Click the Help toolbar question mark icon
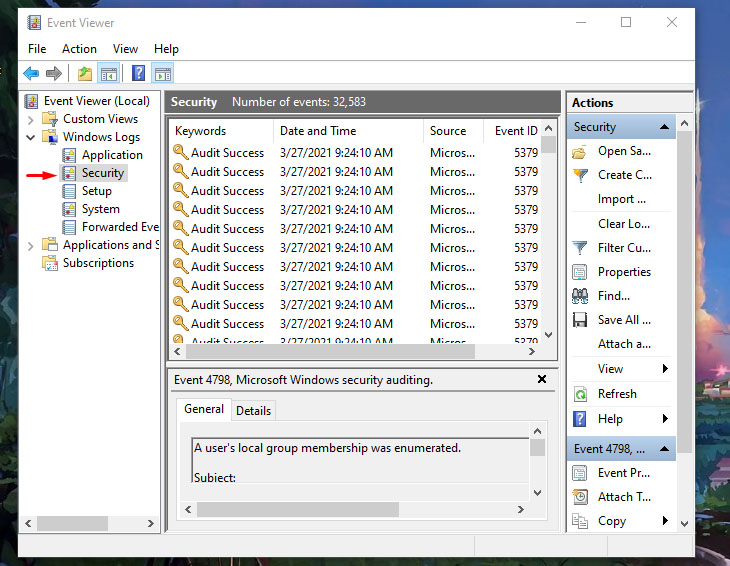This screenshot has width=730, height=566. click(x=138, y=73)
